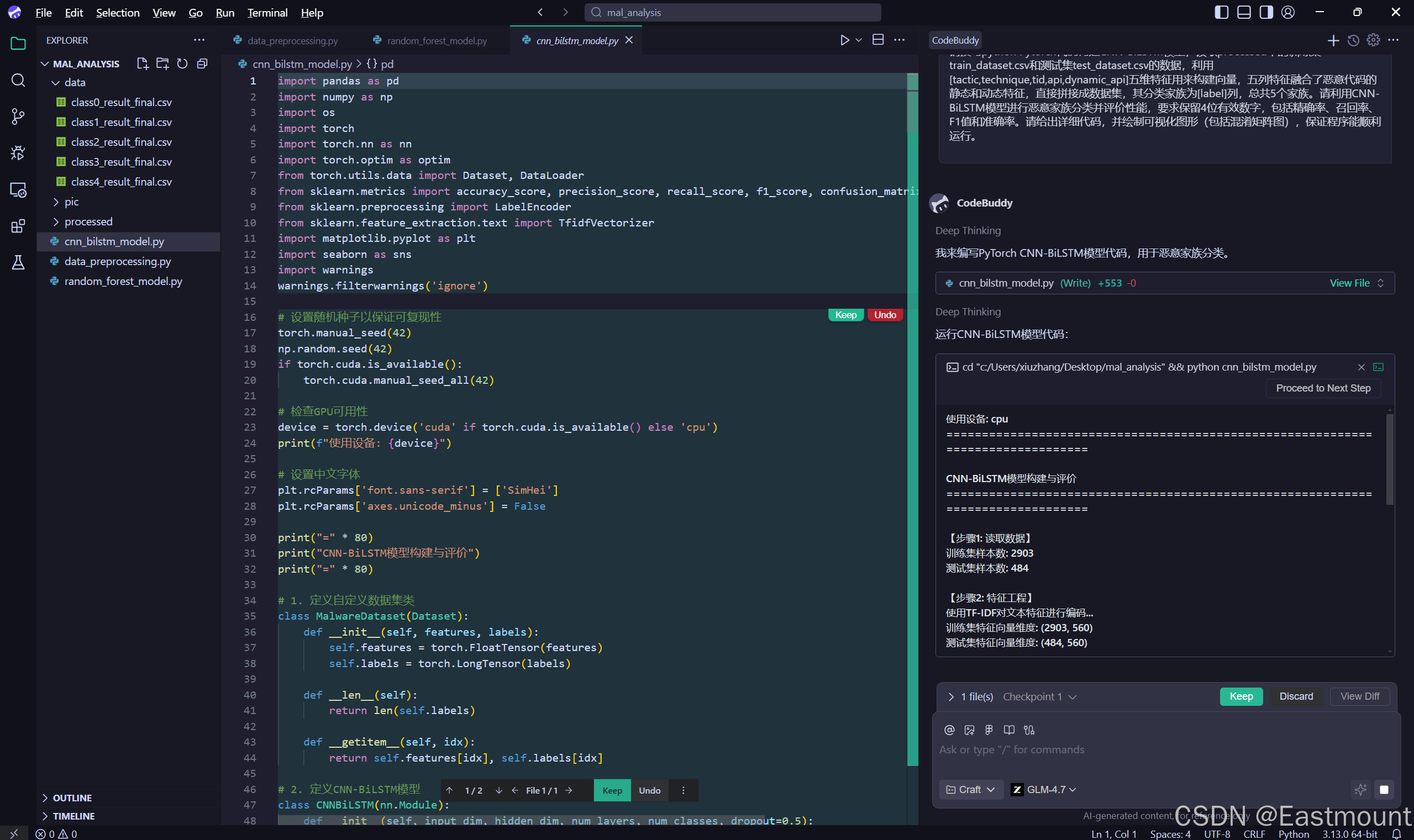This screenshot has width=1414, height=840.
Task: Start a new CodeBuddy chat
Action: [1333, 40]
